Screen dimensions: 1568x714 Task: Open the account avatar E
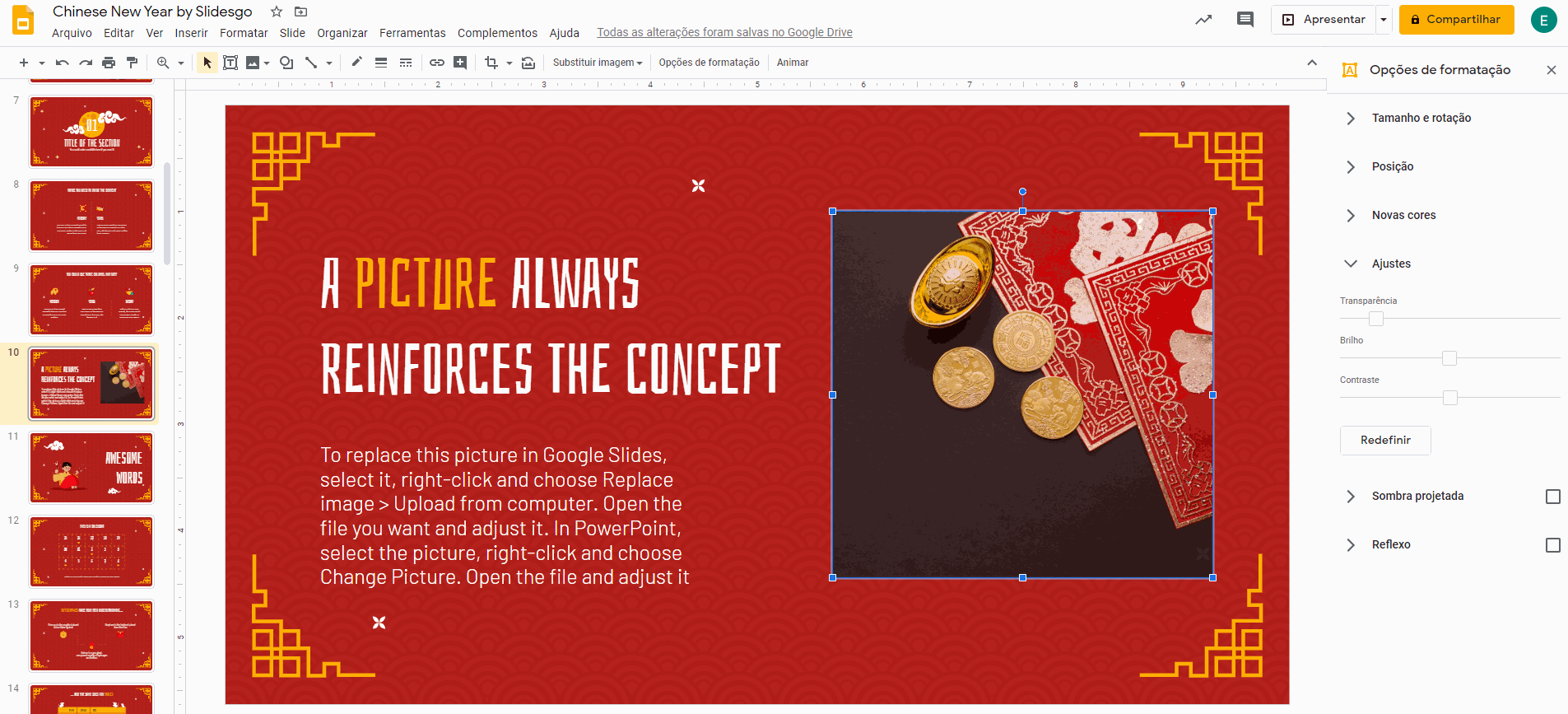[1543, 20]
